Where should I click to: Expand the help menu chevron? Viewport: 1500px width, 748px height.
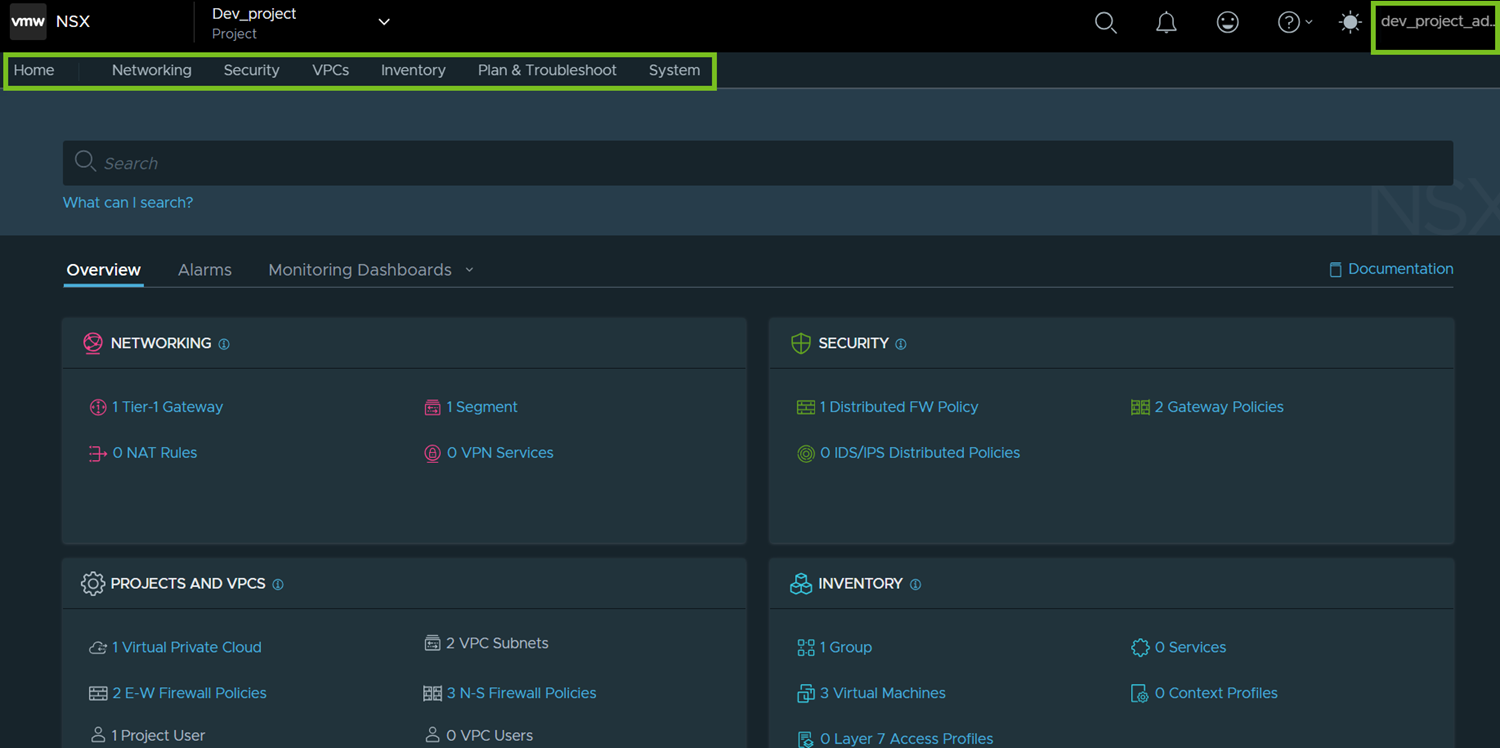1309,22
